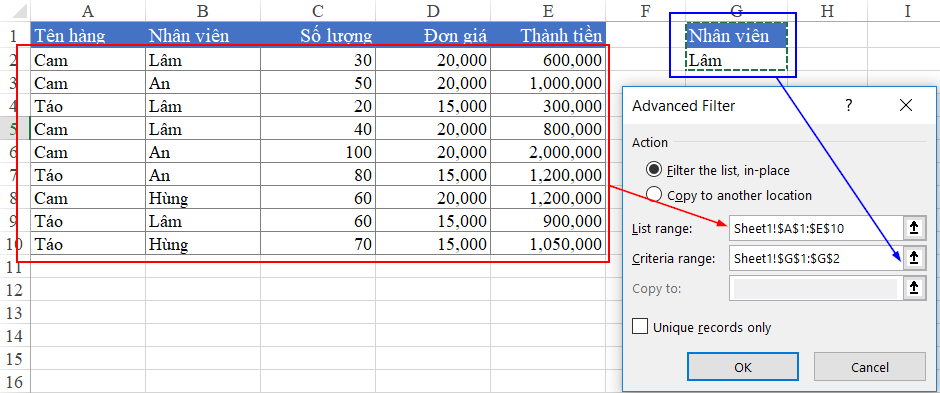This screenshot has width=940, height=393.
Task: Select column D header
Action: [433, 11]
